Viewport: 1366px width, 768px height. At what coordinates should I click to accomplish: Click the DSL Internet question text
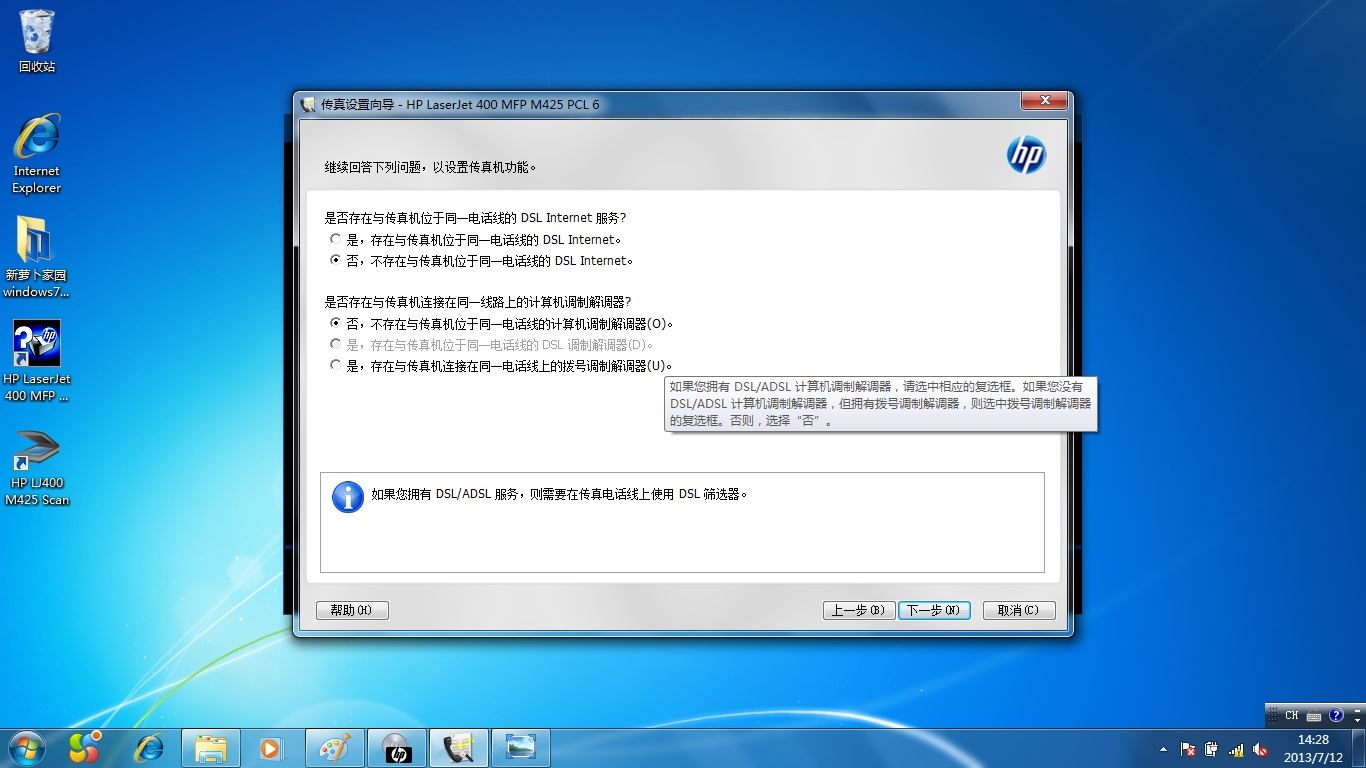click(x=475, y=218)
